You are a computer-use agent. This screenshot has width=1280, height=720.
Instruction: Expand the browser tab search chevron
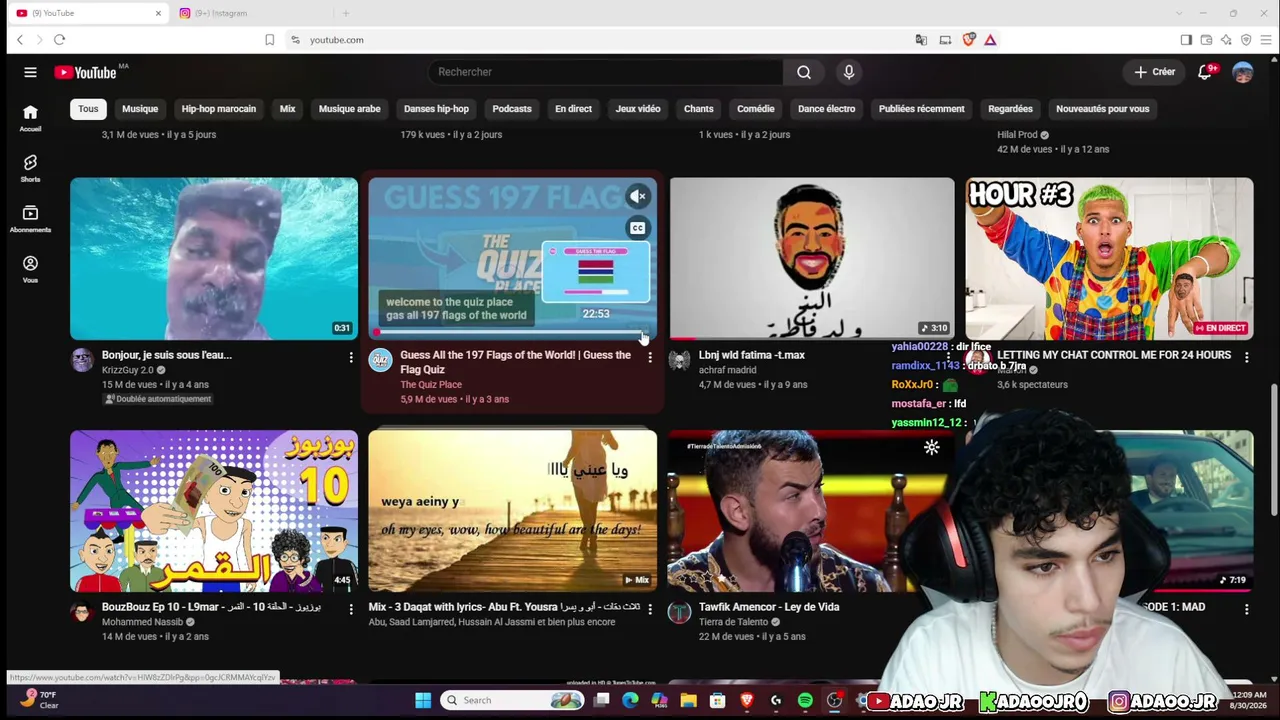coord(1178,13)
